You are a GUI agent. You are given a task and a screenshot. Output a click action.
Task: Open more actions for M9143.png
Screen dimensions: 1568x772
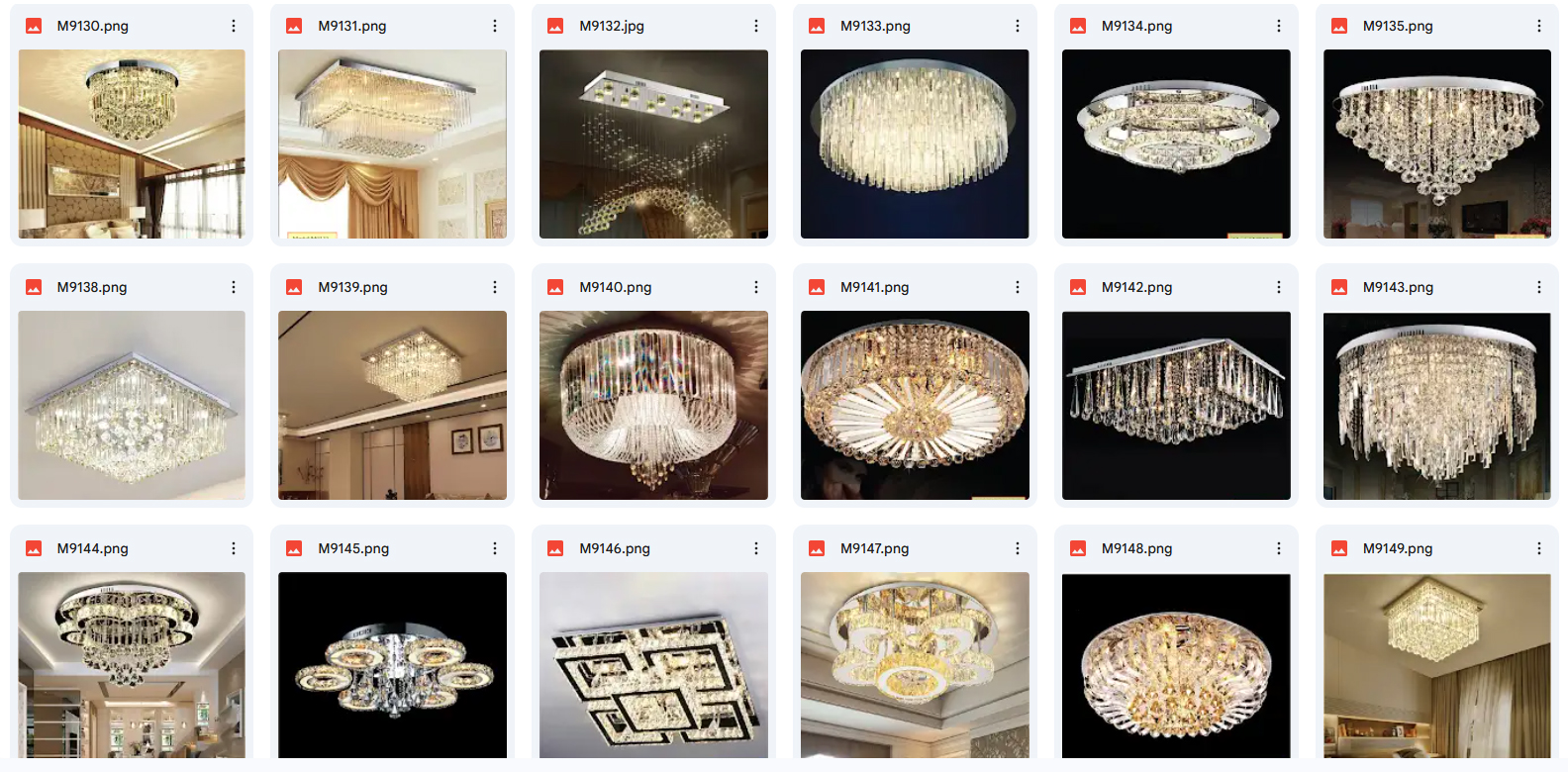click(x=1539, y=287)
